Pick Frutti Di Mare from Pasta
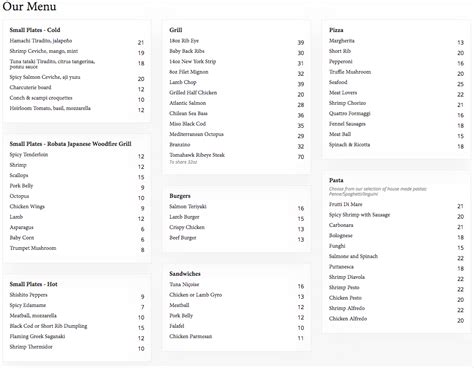This screenshot has height=368, width=474. click(346, 204)
